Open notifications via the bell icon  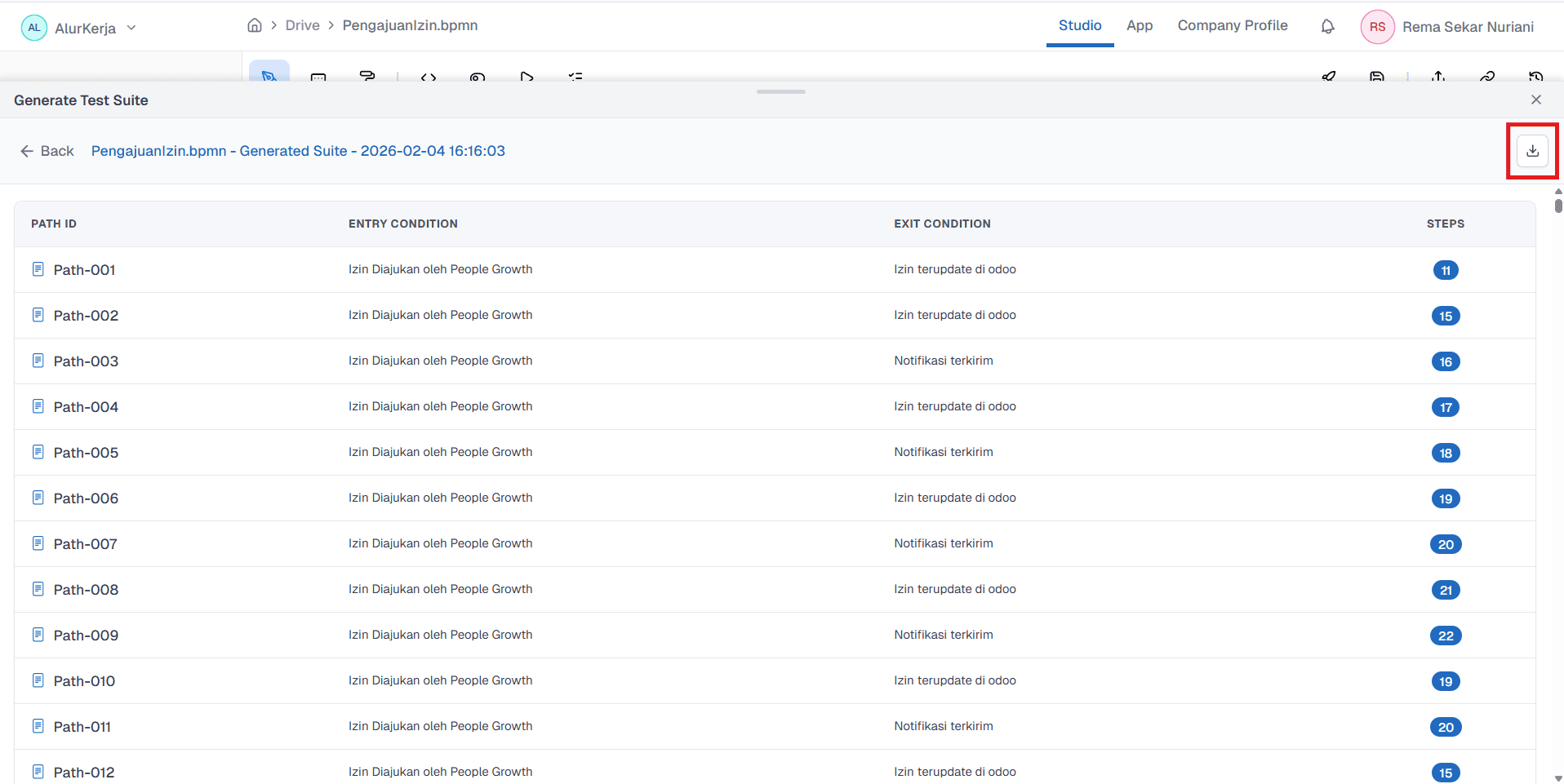(1328, 26)
